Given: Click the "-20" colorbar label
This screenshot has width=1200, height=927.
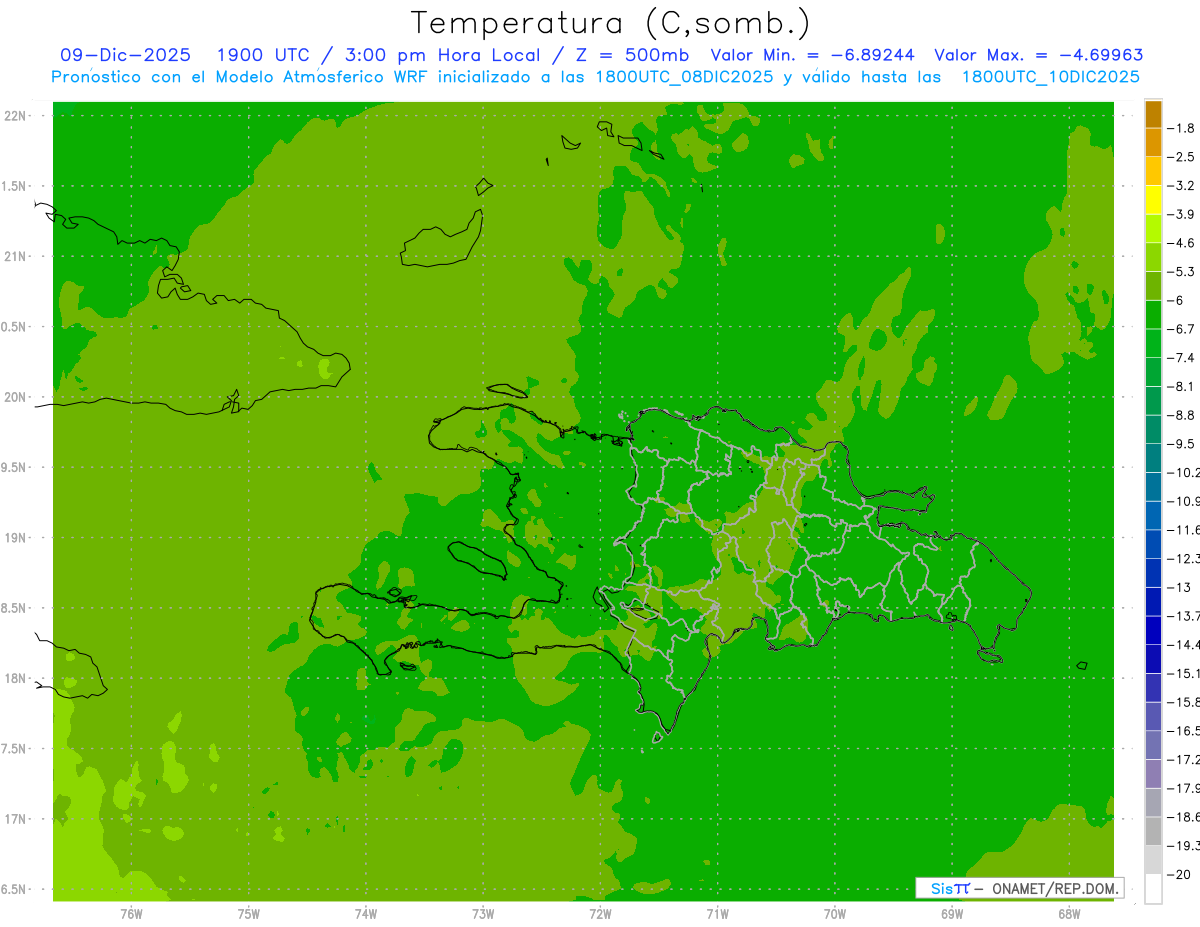Looking at the screenshot, I should point(1179,875).
